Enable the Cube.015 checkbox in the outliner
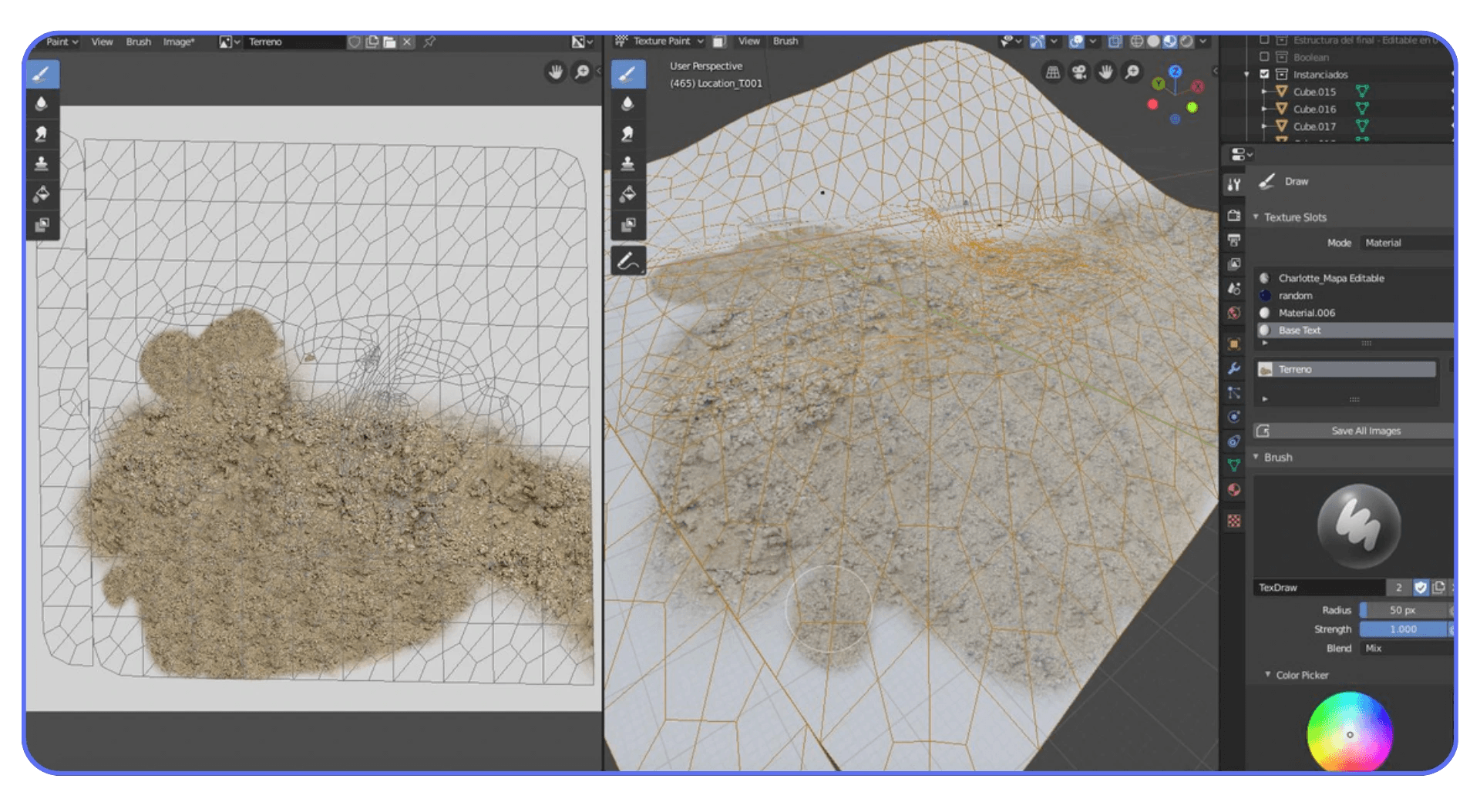Viewport: 1480px width, 812px height. (x=1264, y=91)
